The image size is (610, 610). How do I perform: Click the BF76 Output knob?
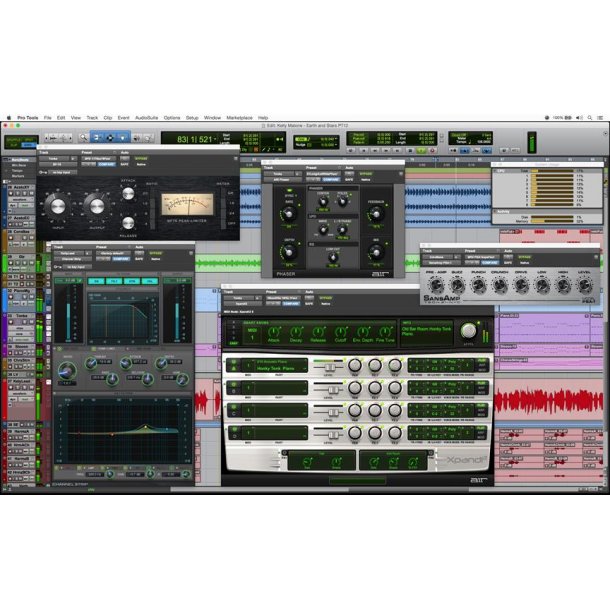[x=97, y=206]
